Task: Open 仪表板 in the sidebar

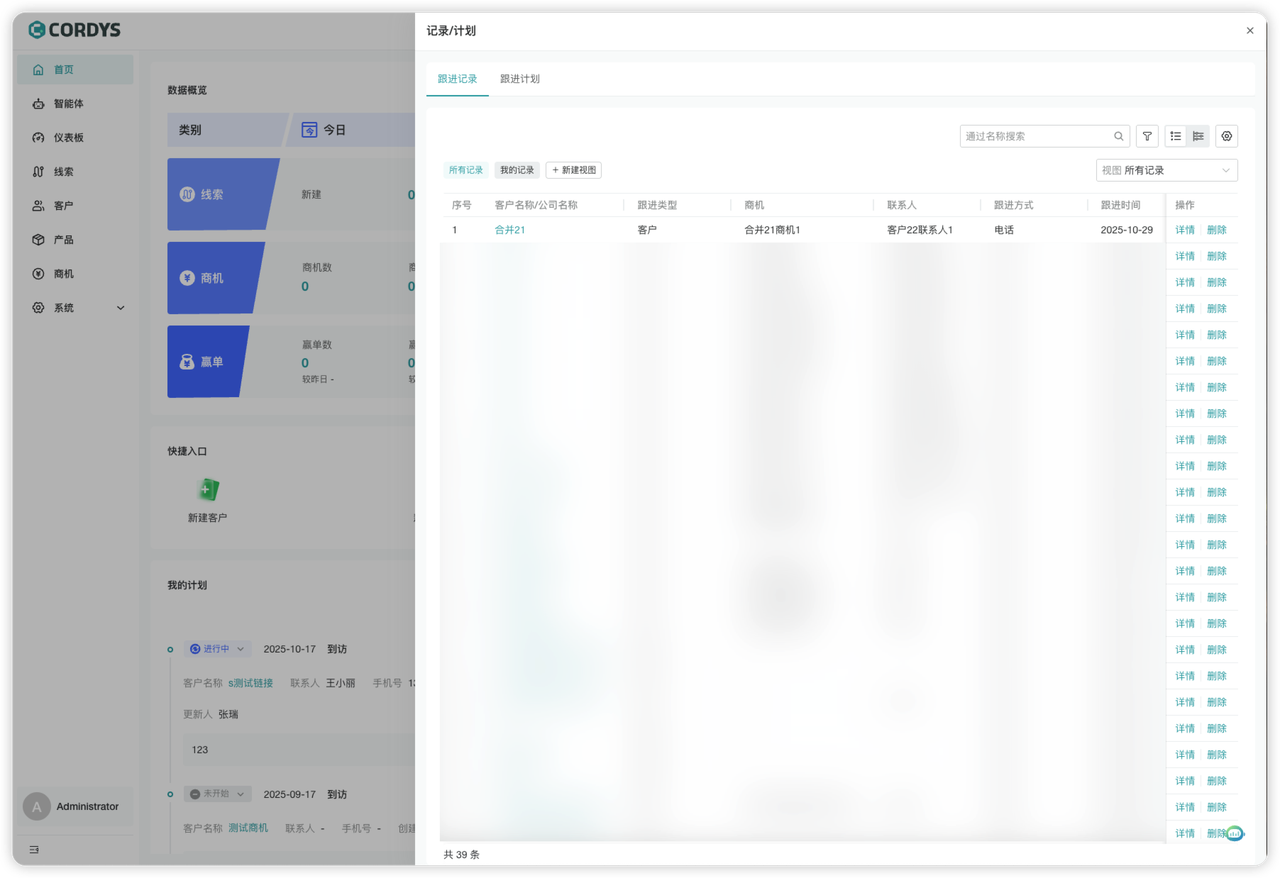Action: click(68, 138)
